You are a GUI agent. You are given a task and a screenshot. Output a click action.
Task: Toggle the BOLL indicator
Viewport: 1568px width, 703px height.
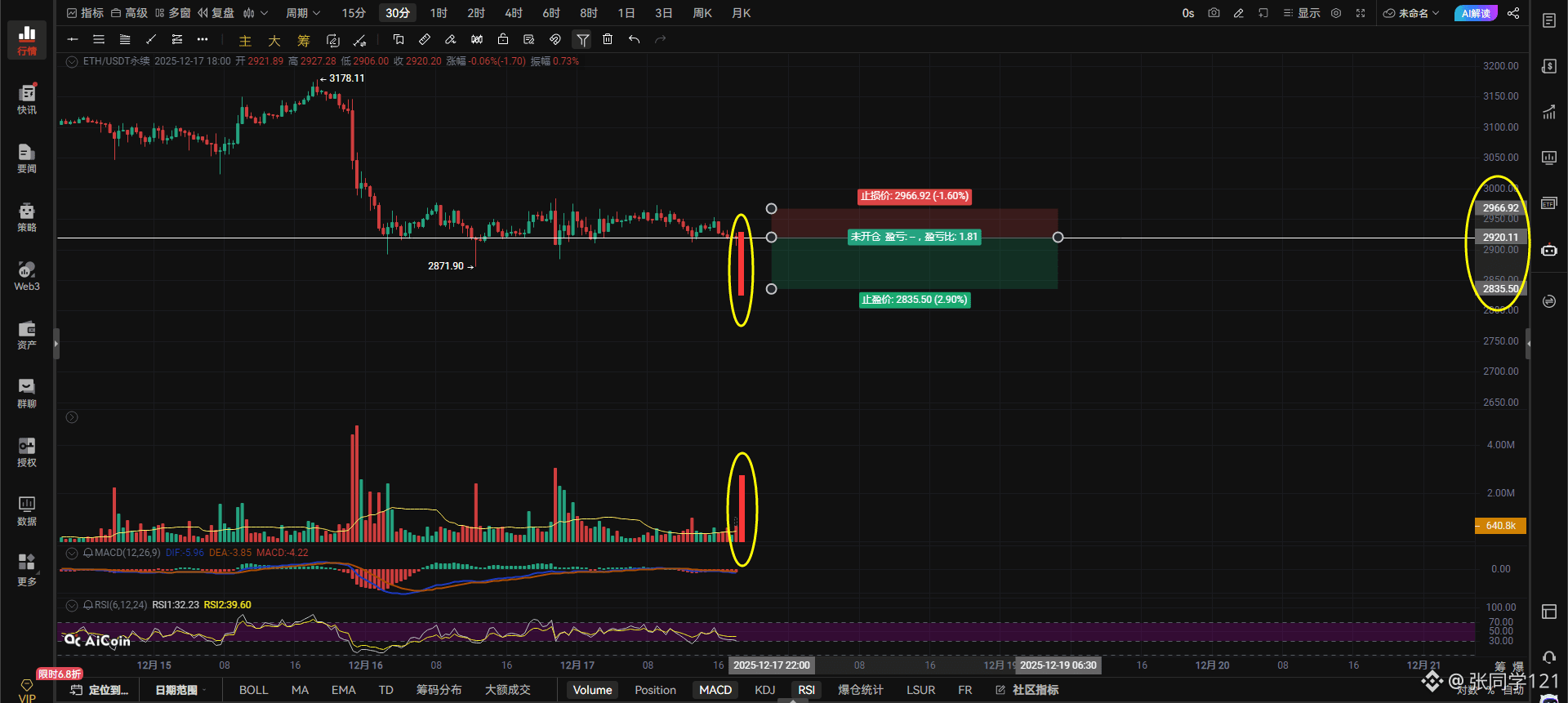click(254, 690)
